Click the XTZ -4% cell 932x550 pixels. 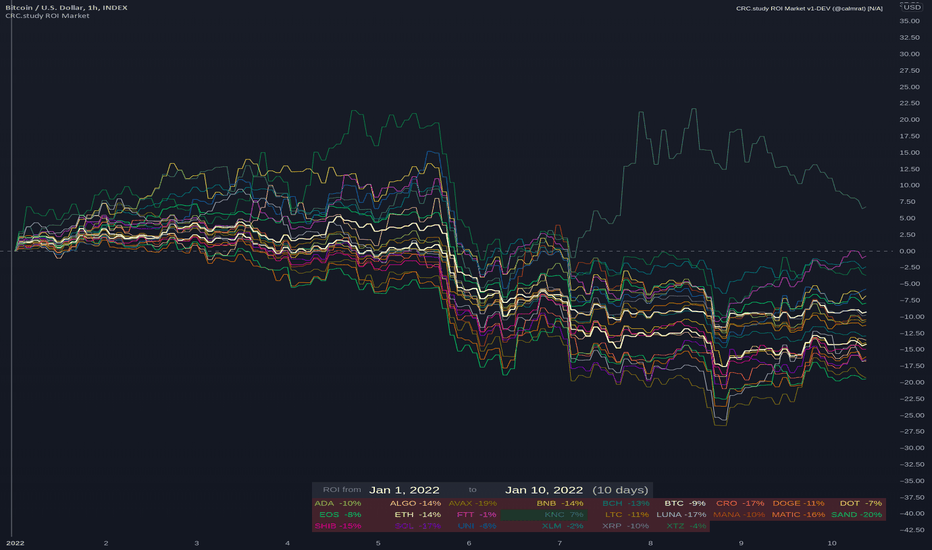coord(686,526)
